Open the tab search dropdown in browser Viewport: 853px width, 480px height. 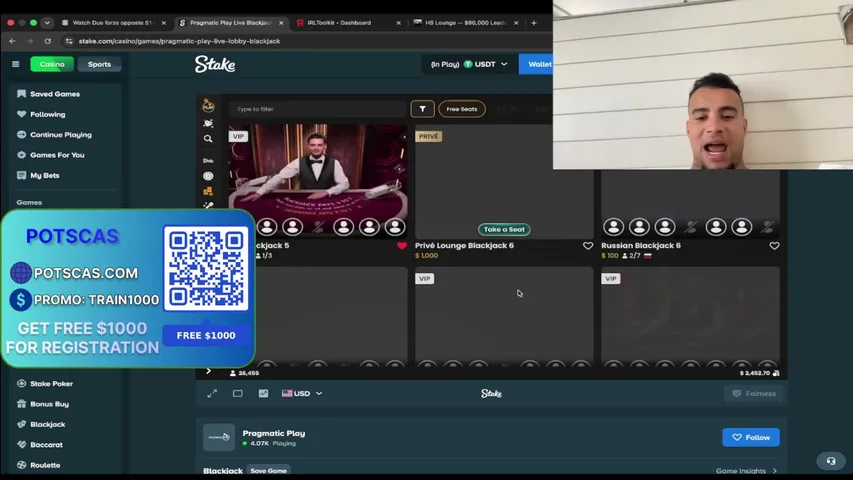(47, 23)
